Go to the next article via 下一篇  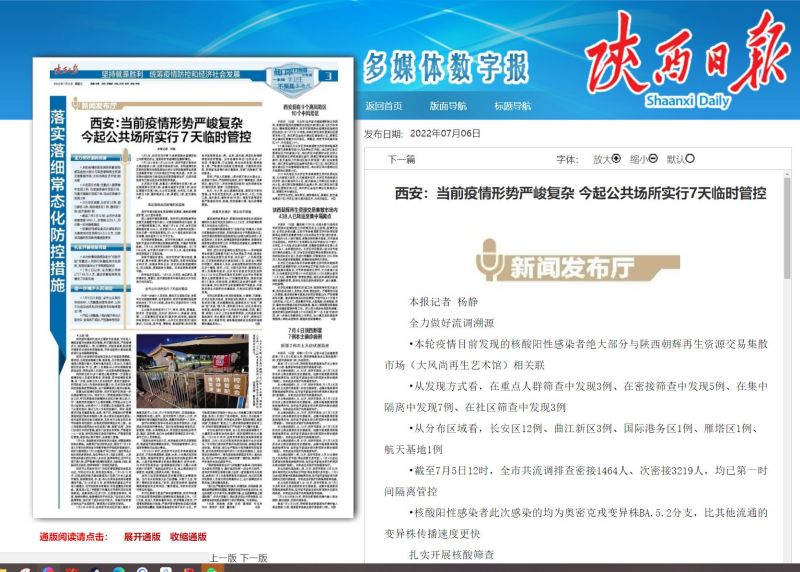[x=401, y=160]
